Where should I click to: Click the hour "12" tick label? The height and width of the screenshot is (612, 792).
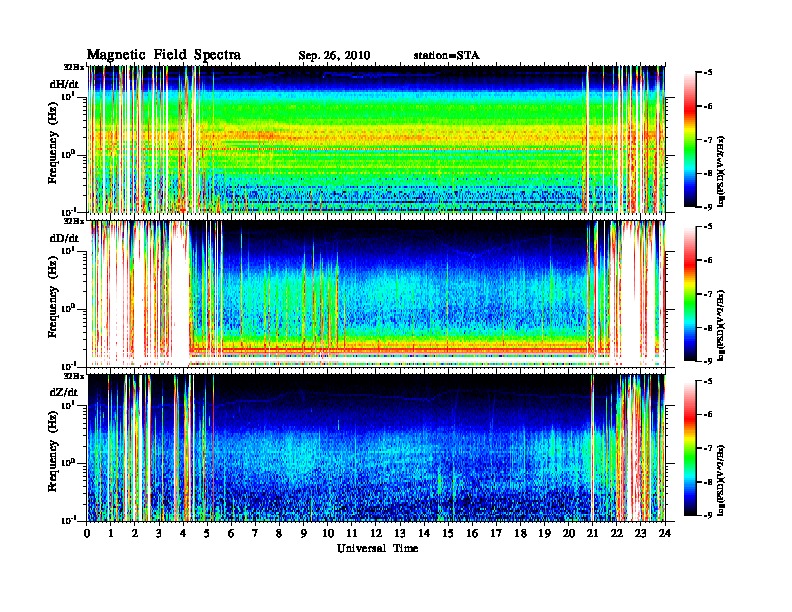click(x=376, y=533)
